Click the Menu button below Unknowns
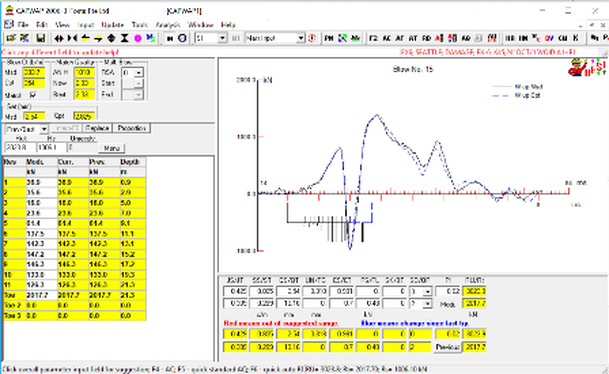The width and height of the screenshot is (609, 374). (111, 148)
